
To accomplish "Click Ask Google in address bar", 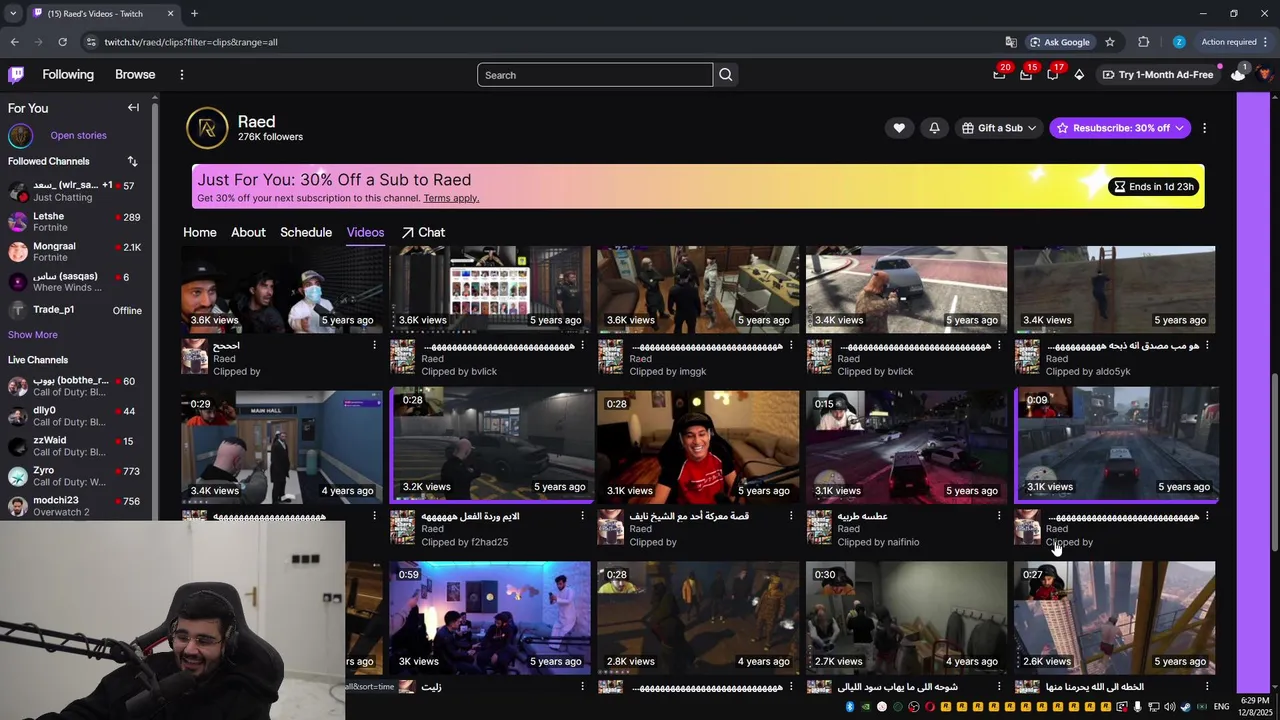I will point(1060,42).
